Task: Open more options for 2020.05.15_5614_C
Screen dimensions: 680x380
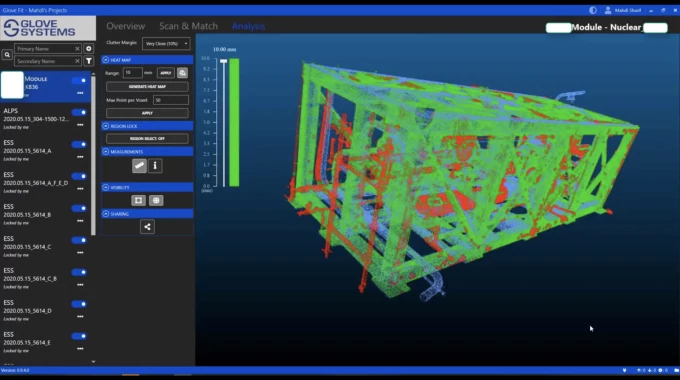Action: (80, 252)
